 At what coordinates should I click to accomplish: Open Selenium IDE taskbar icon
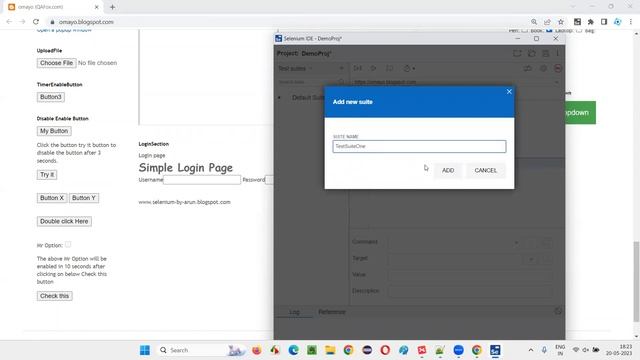495,350
